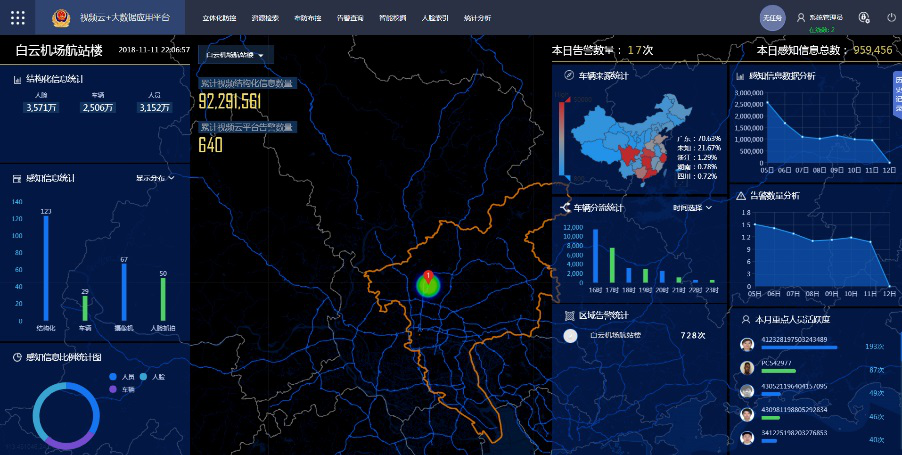Open the 人脸识别 menu item
Screen dimensions: 902x455
coord(435,18)
